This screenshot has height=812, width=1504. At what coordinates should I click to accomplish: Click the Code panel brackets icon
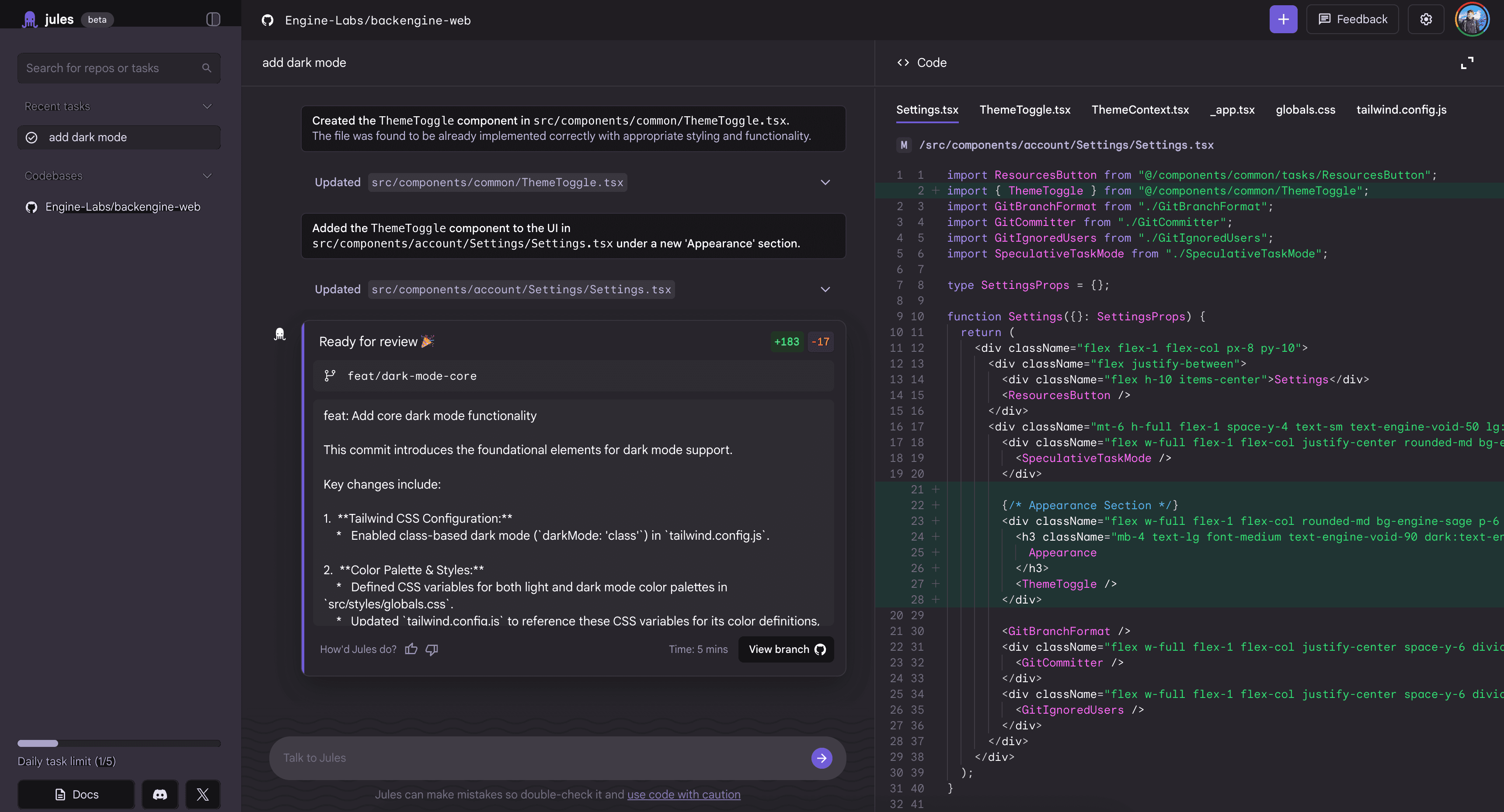[903, 62]
